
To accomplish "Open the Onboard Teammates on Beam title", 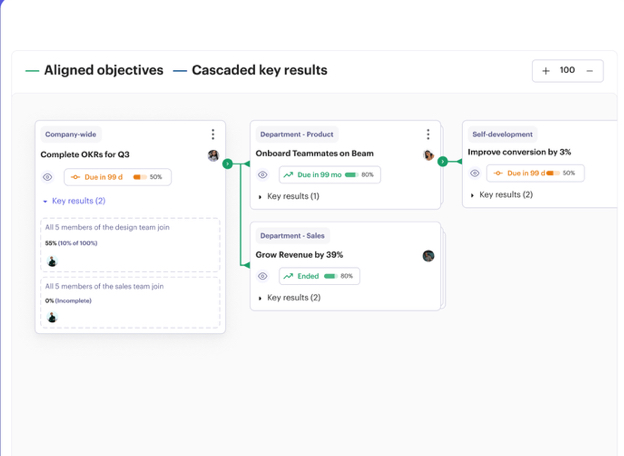I will (314, 153).
